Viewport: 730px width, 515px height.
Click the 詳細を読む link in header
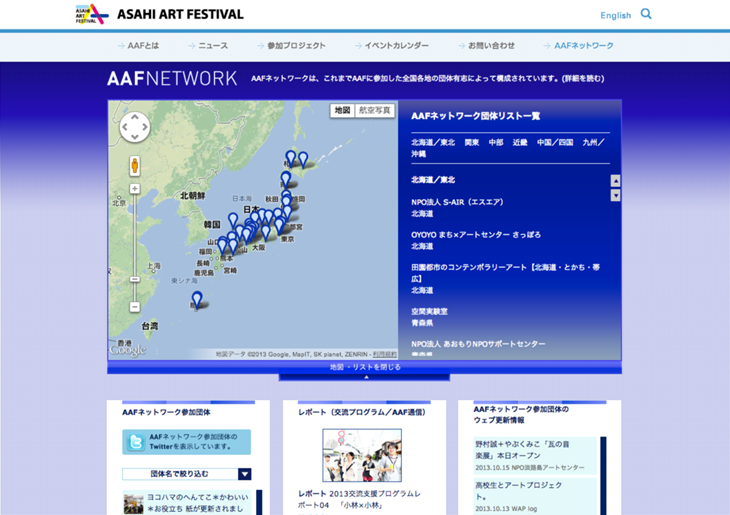click(x=583, y=79)
